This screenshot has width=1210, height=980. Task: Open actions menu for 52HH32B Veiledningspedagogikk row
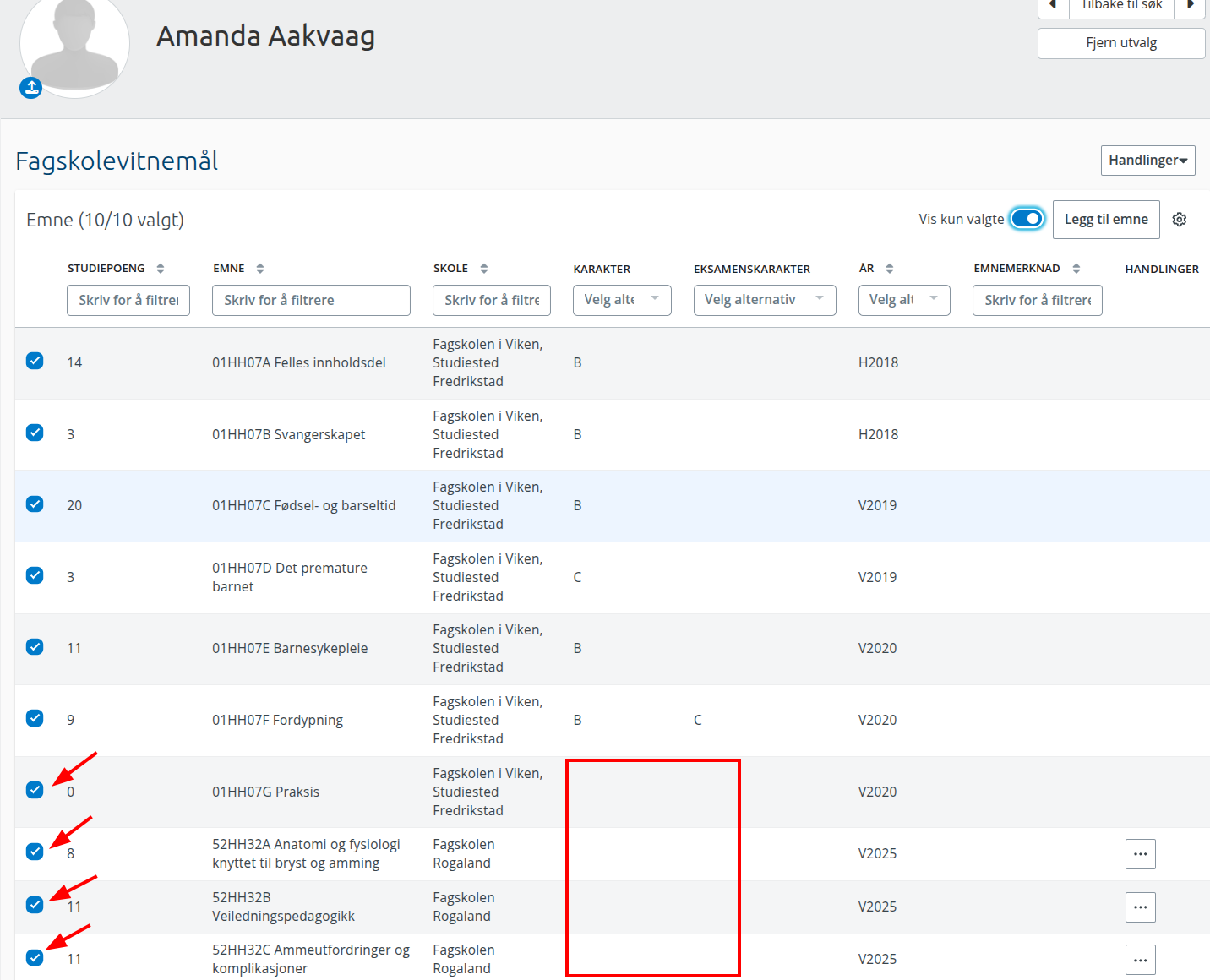pyautogui.click(x=1140, y=907)
